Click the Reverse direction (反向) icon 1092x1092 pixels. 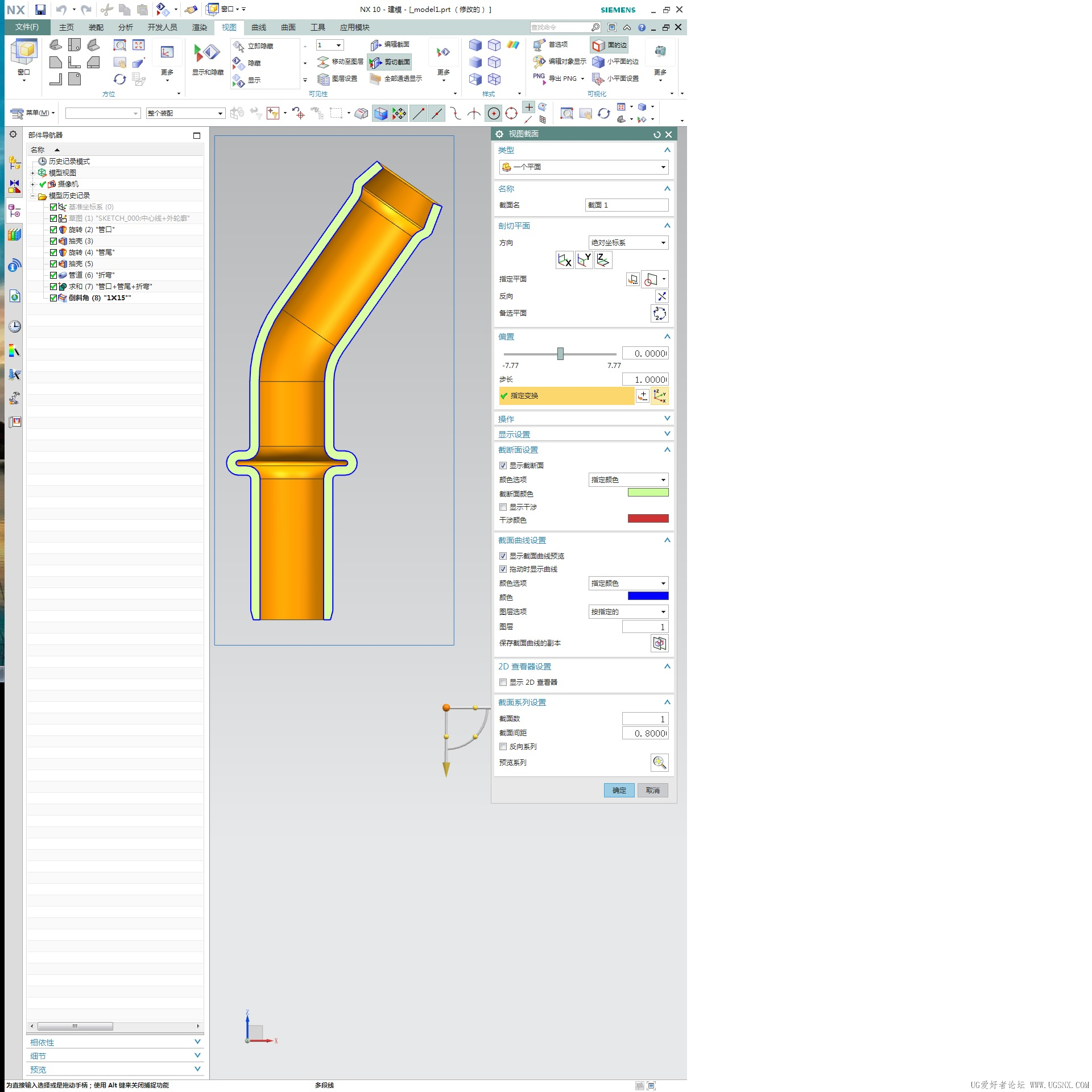click(661, 296)
